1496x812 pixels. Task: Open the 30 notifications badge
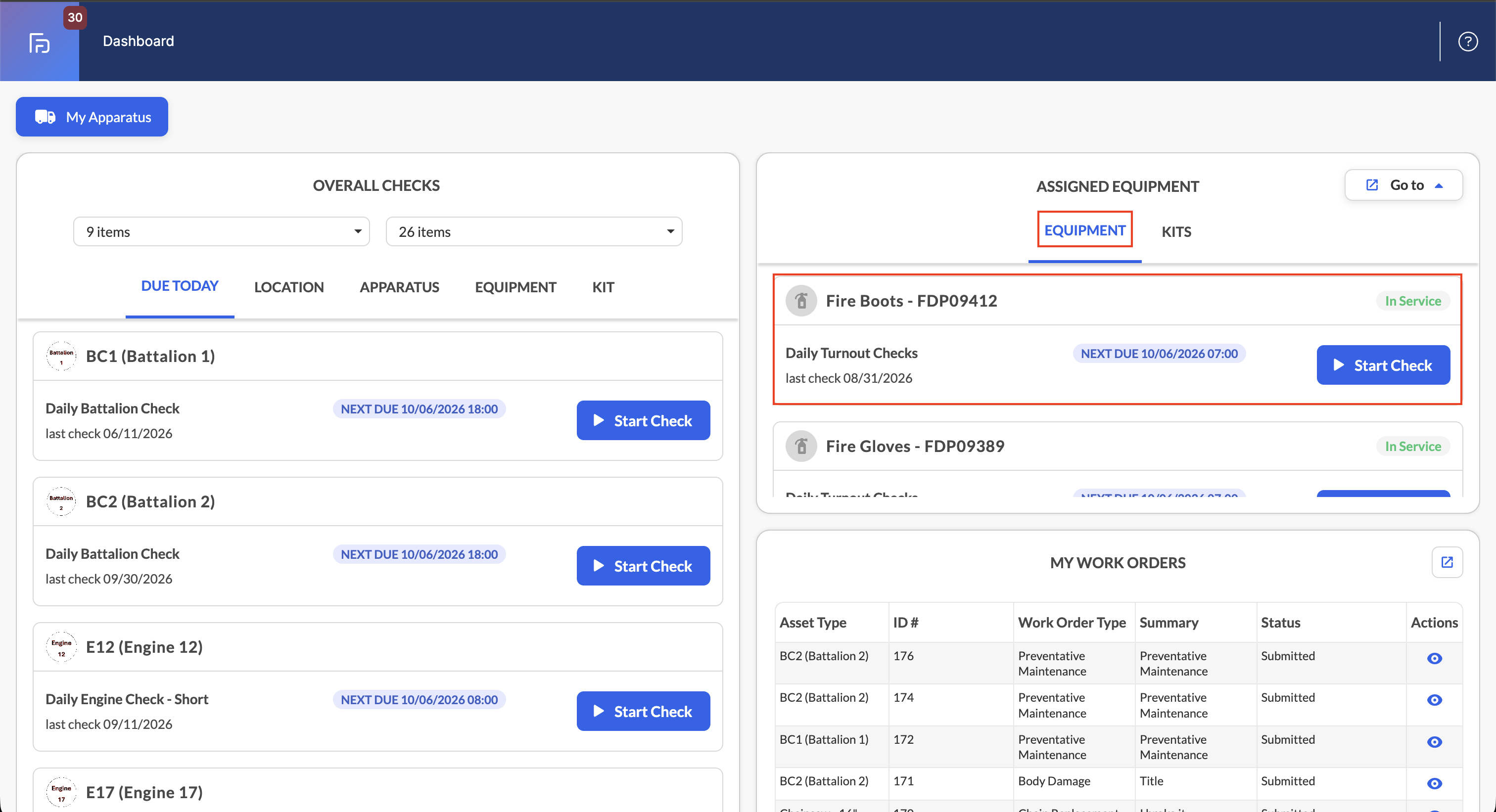pos(75,17)
